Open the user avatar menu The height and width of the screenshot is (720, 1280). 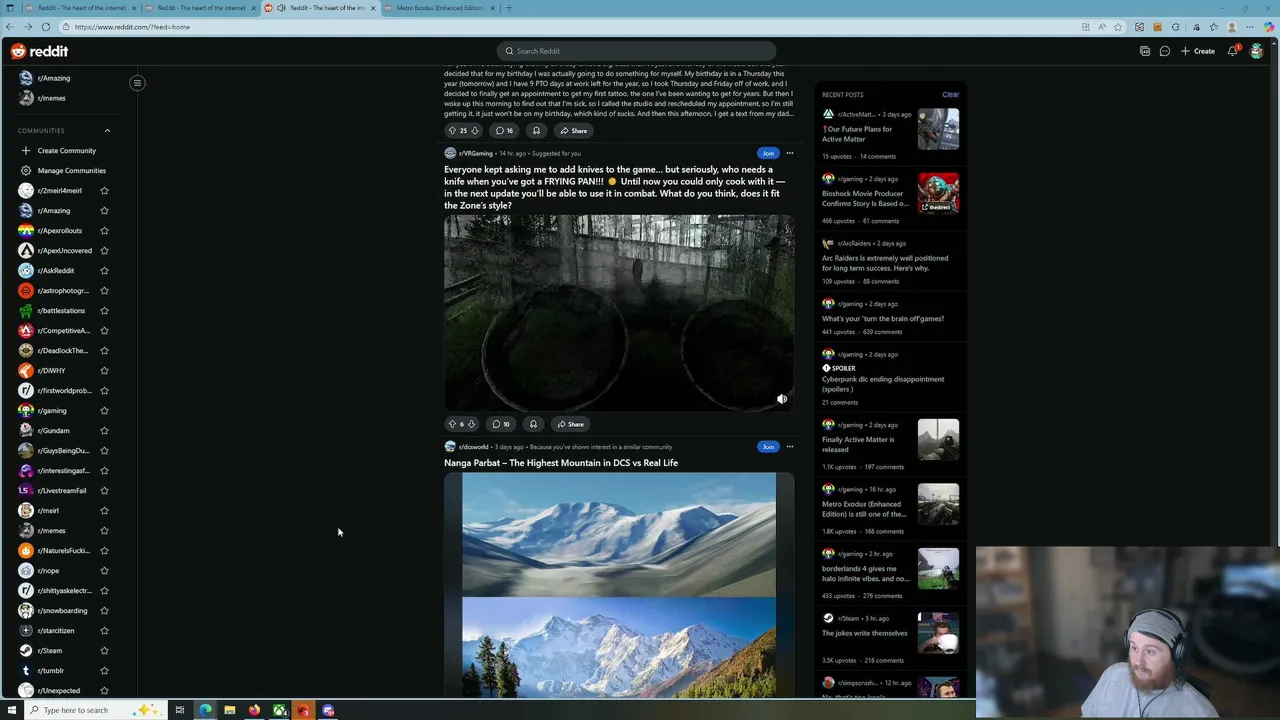pos(1257,51)
